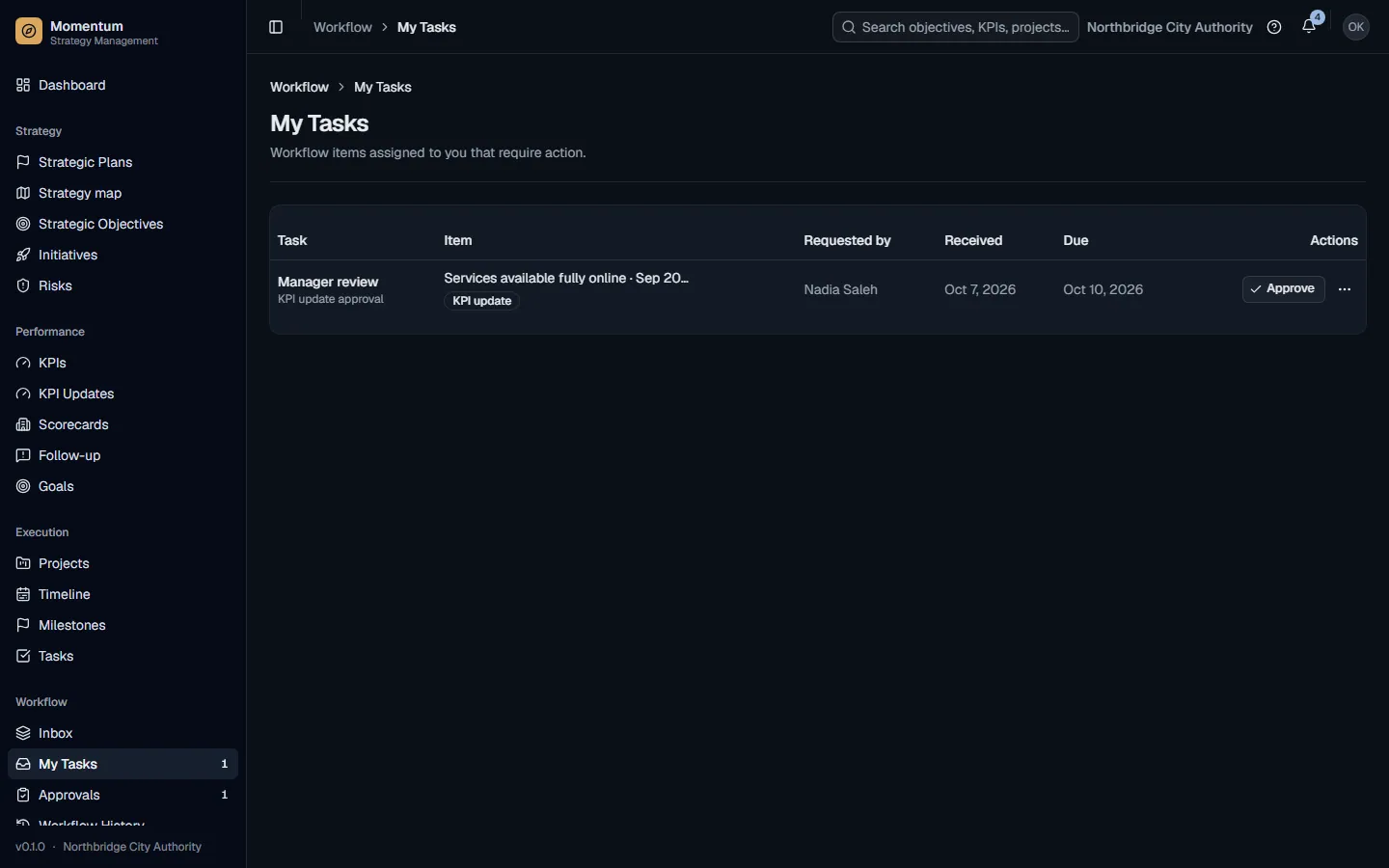This screenshot has height=868, width=1389.
Task: Click the Strategy map icon
Action: click(x=23, y=193)
